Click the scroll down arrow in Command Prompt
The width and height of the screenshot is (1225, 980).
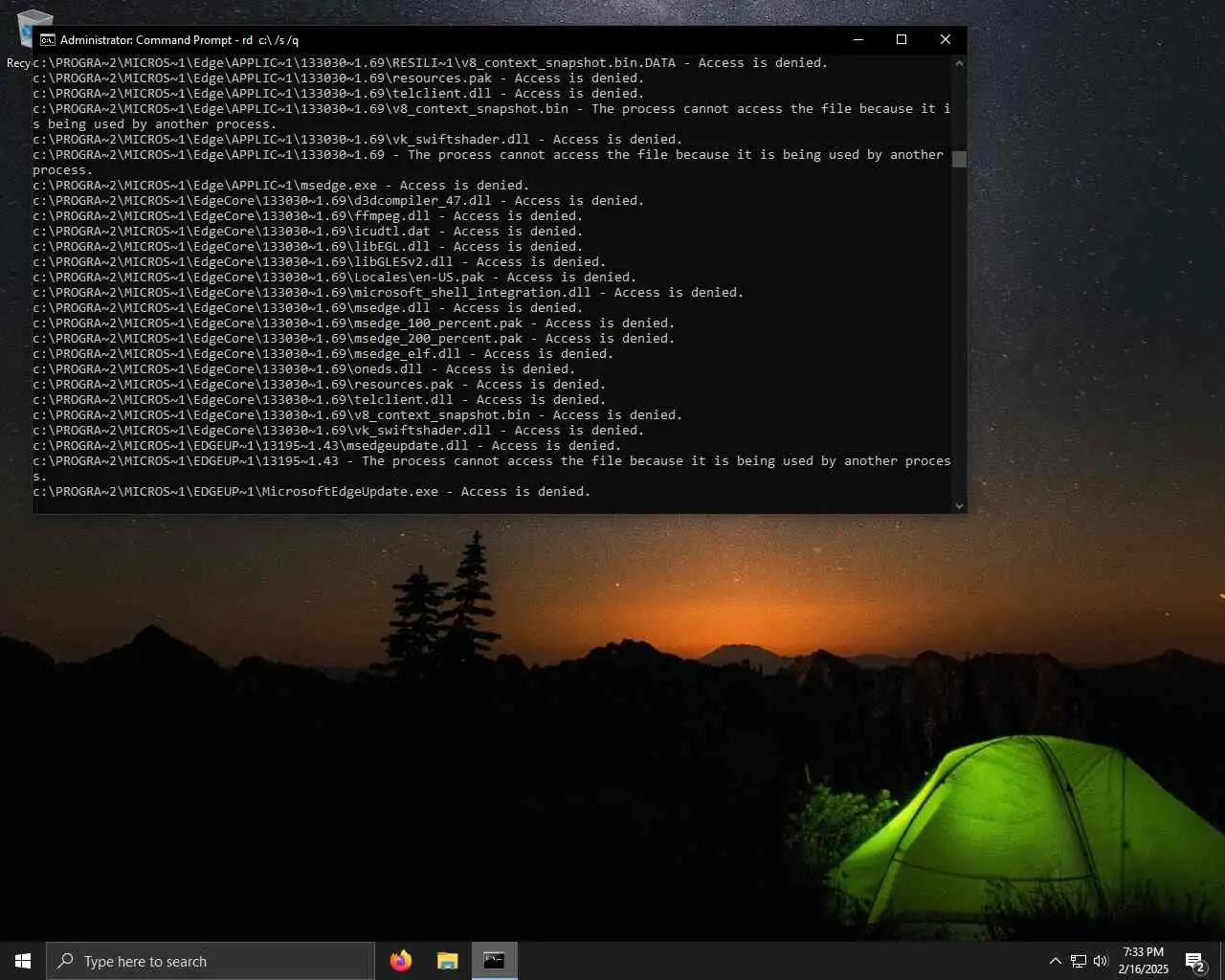click(x=959, y=505)
